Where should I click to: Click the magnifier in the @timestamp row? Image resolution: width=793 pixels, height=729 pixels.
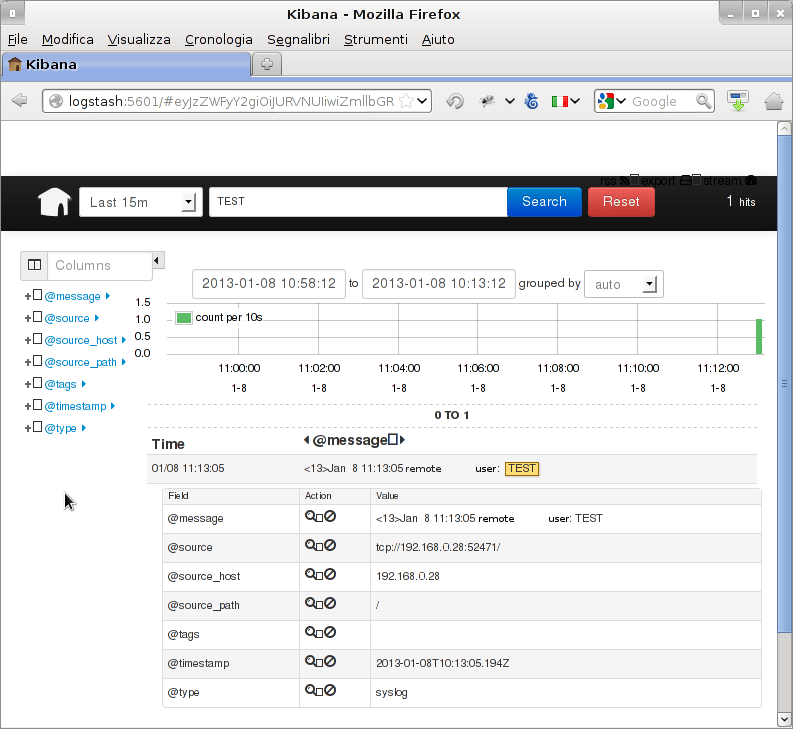pyautogui.click(x=310, y=661)
